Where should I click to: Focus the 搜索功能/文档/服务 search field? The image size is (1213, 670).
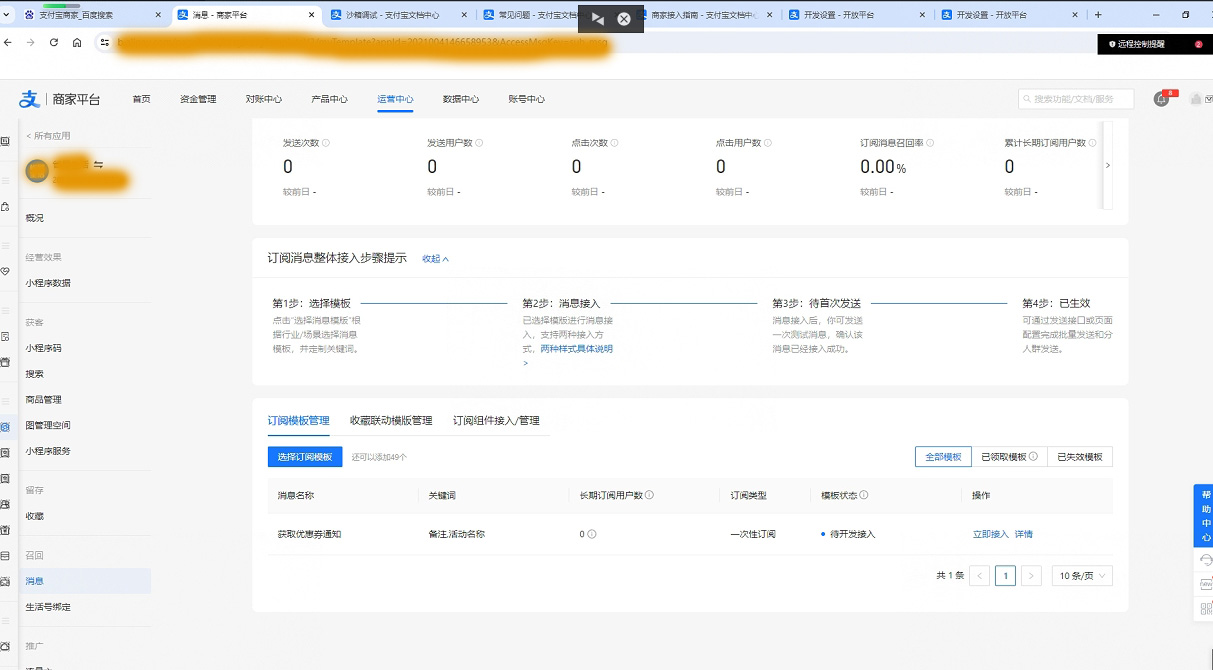click(1076, 99)
